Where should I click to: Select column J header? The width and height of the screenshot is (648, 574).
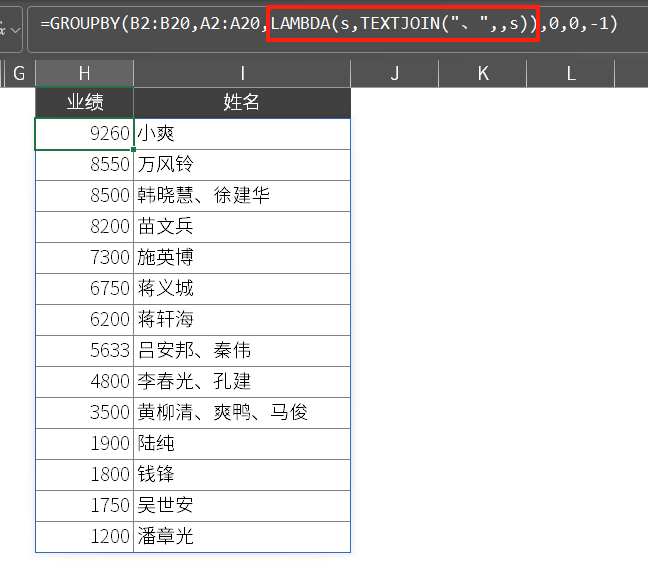(x=395, y=74)
